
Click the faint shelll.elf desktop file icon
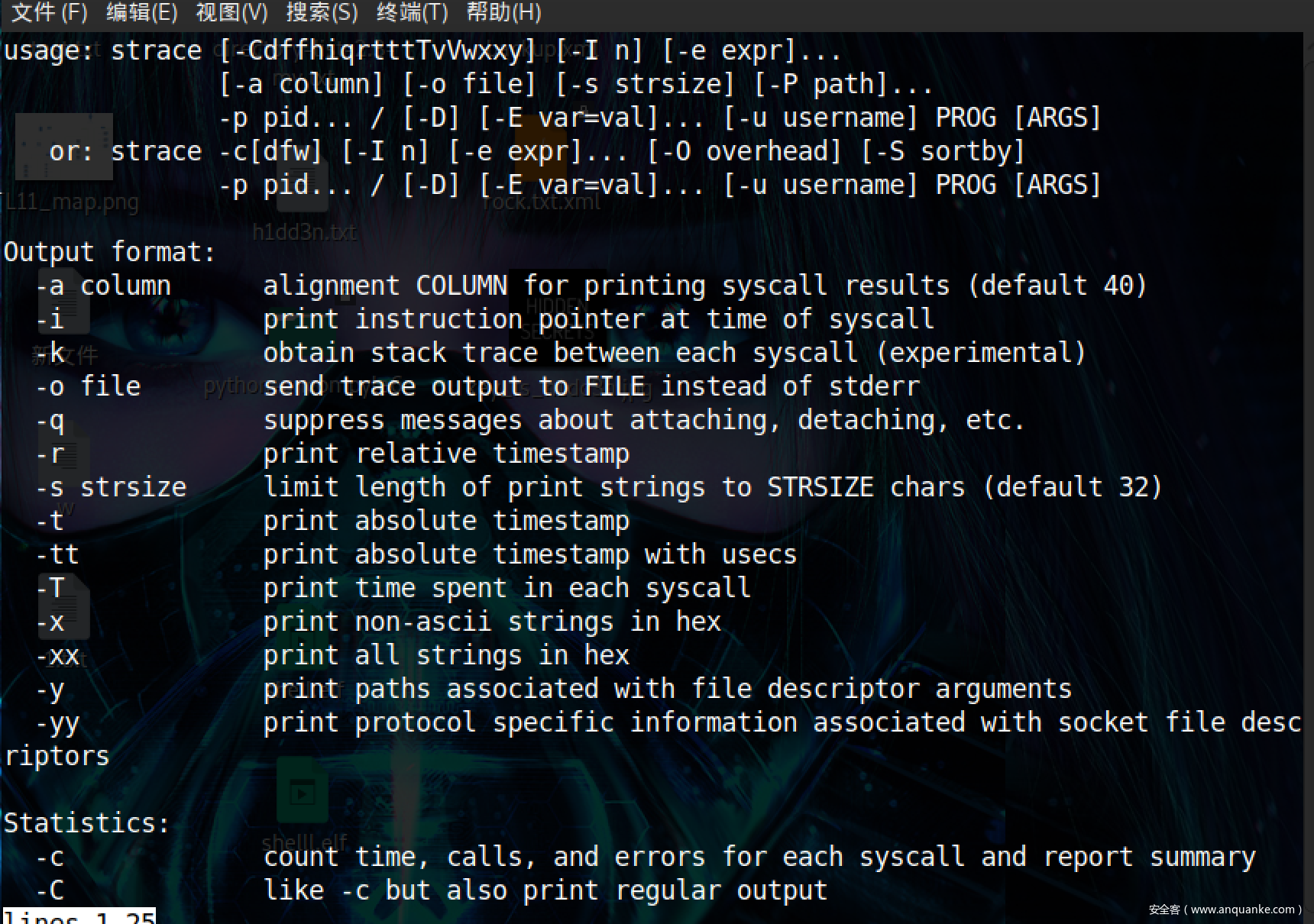[303, 794]
